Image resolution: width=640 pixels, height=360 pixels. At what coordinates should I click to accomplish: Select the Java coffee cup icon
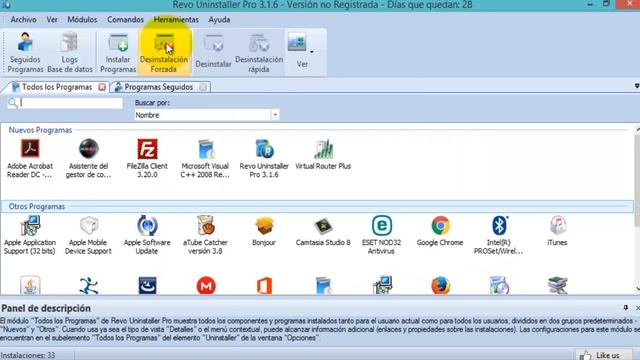pos(30,285)
